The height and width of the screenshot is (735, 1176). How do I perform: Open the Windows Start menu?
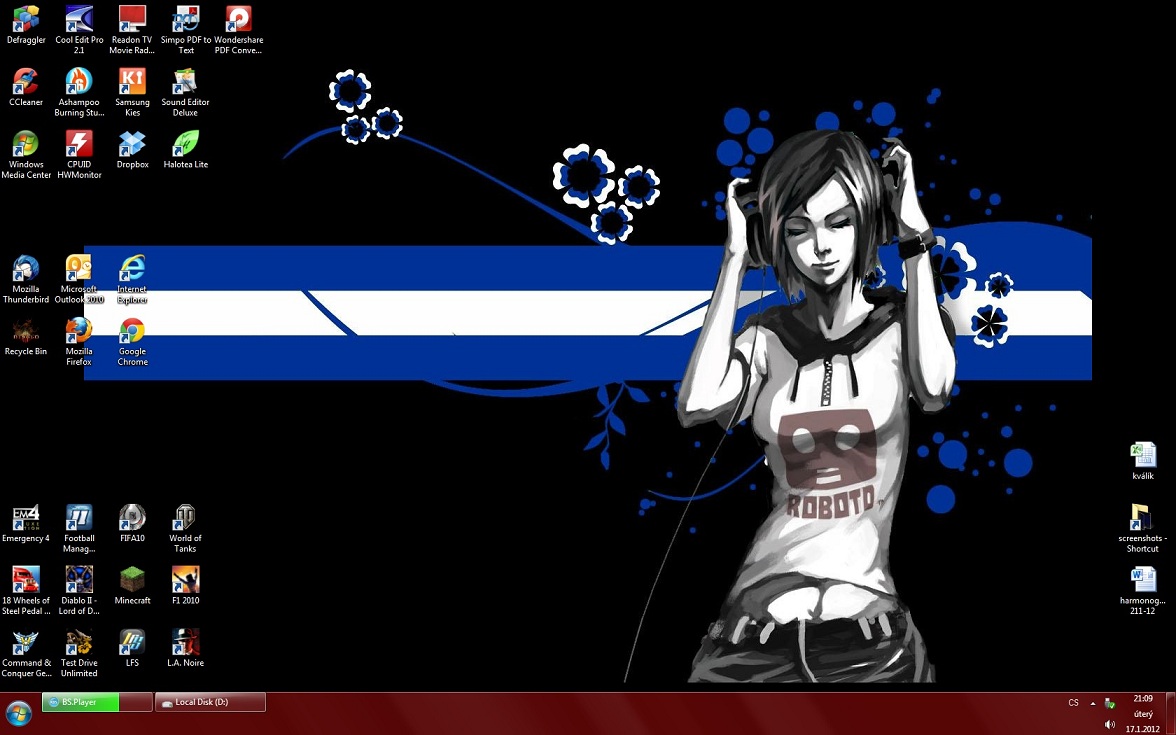click(19, 713)
